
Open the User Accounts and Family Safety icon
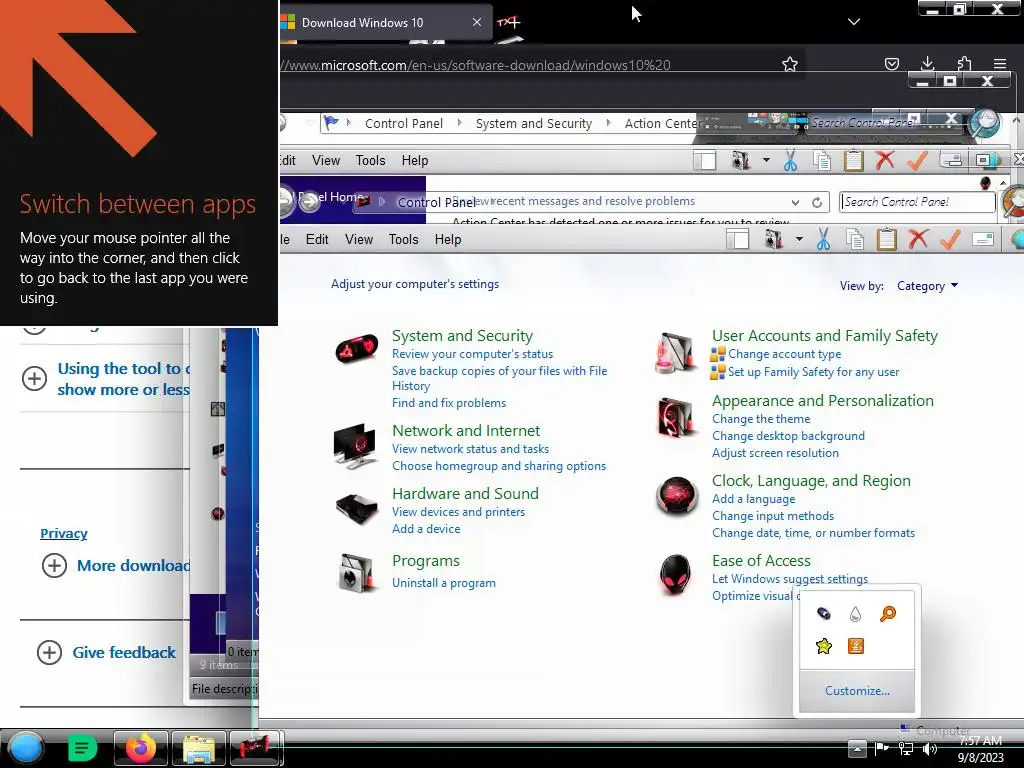point(675,353)
